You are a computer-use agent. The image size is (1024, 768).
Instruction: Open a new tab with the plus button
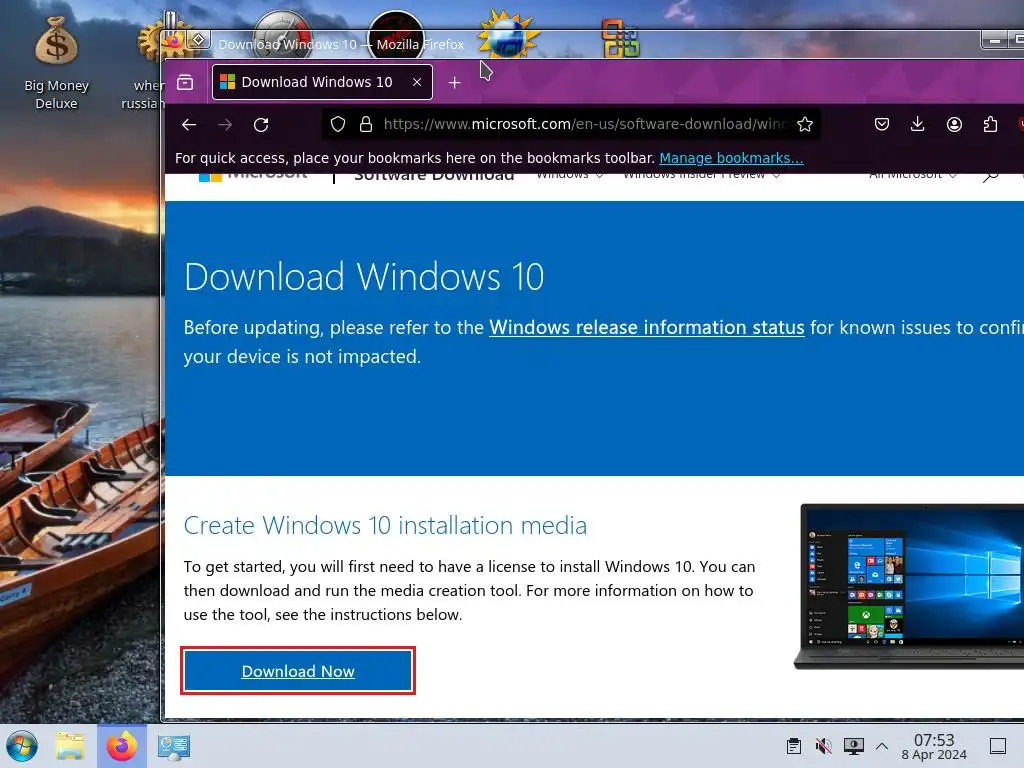(x=455, y=83)
